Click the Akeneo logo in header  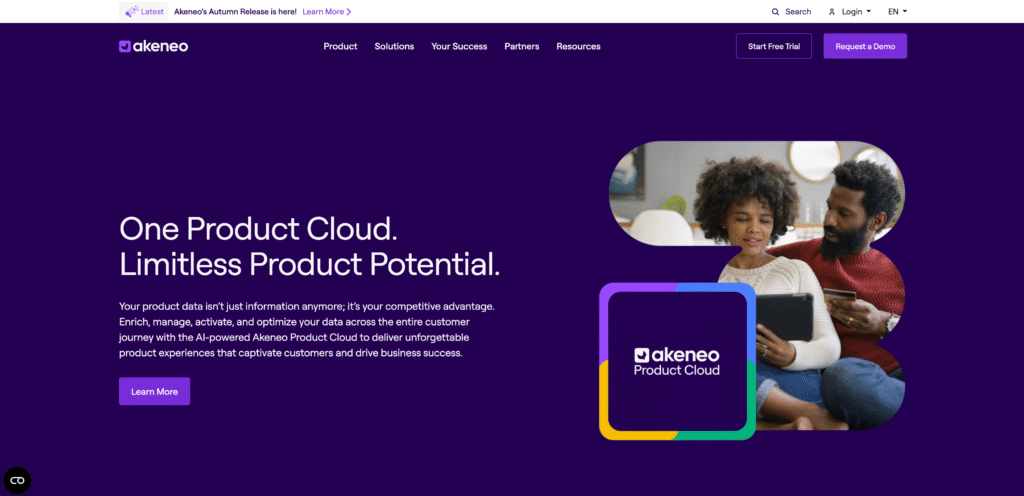click(x=153, y=46)
